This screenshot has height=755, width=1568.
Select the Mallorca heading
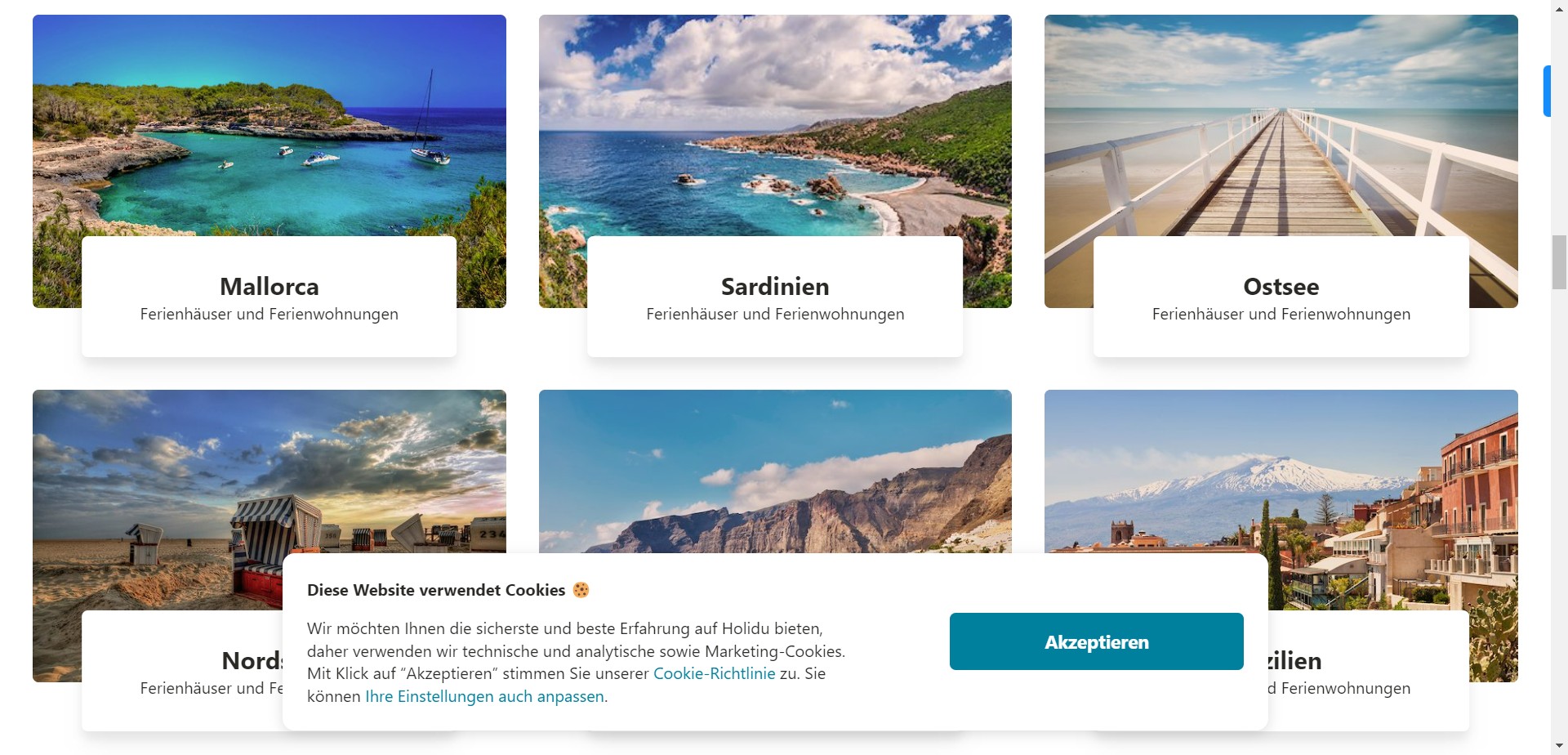click(x=269, y=287)
